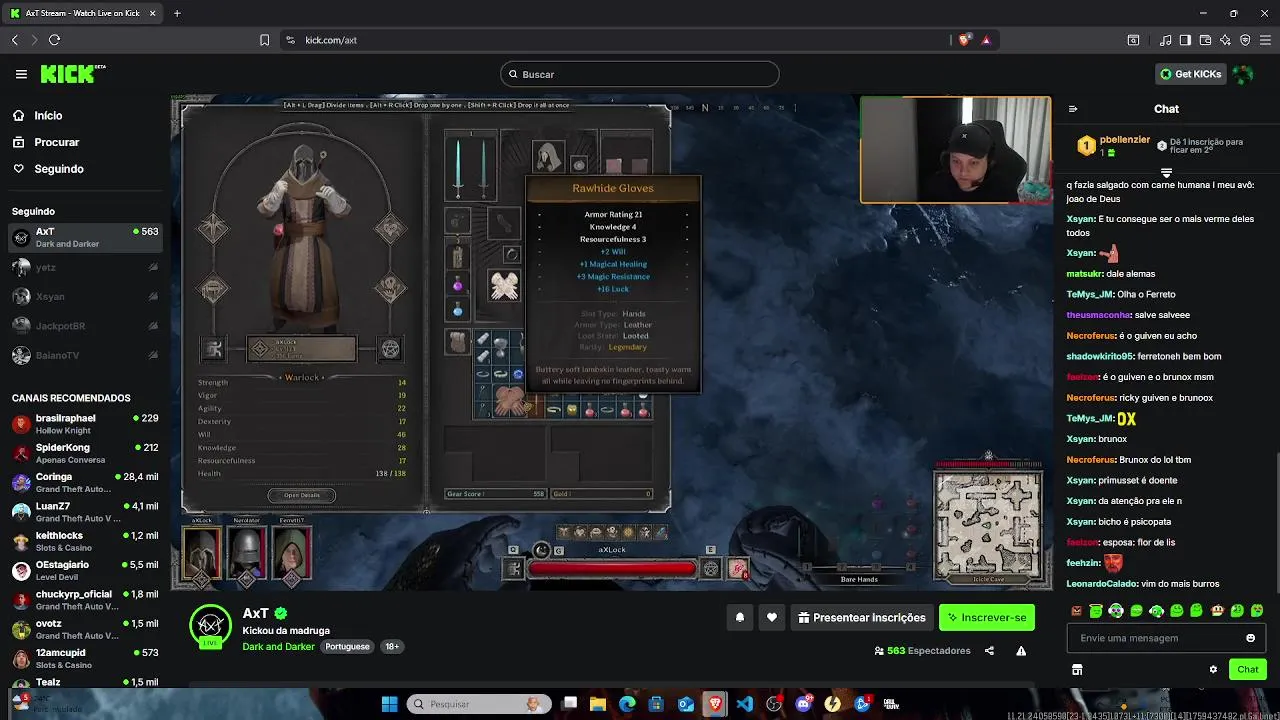Open the user profile avatar menu
1280x720 pixels.
click(x=1243, y=74)
